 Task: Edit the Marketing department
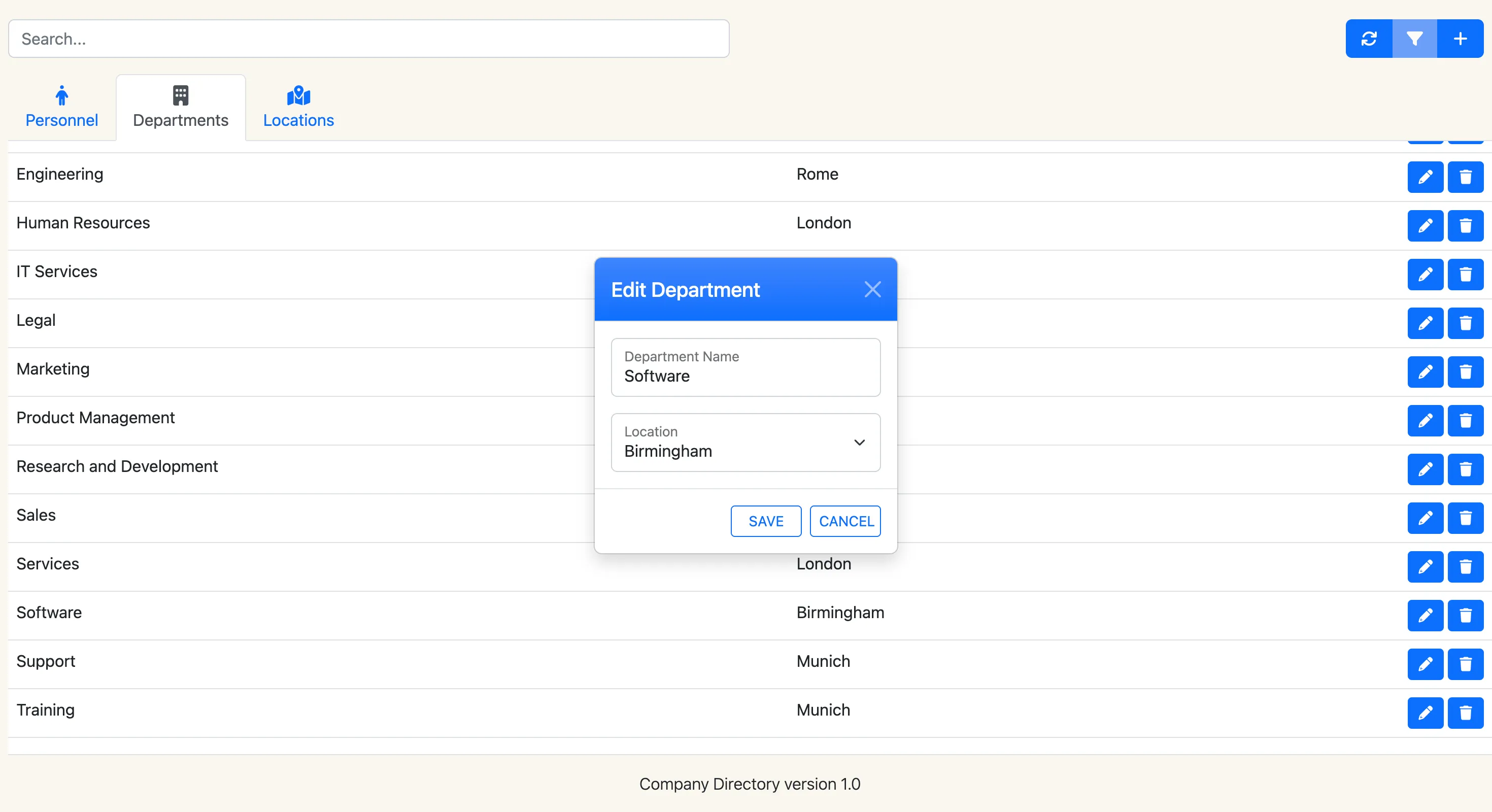click(1426, 371)
